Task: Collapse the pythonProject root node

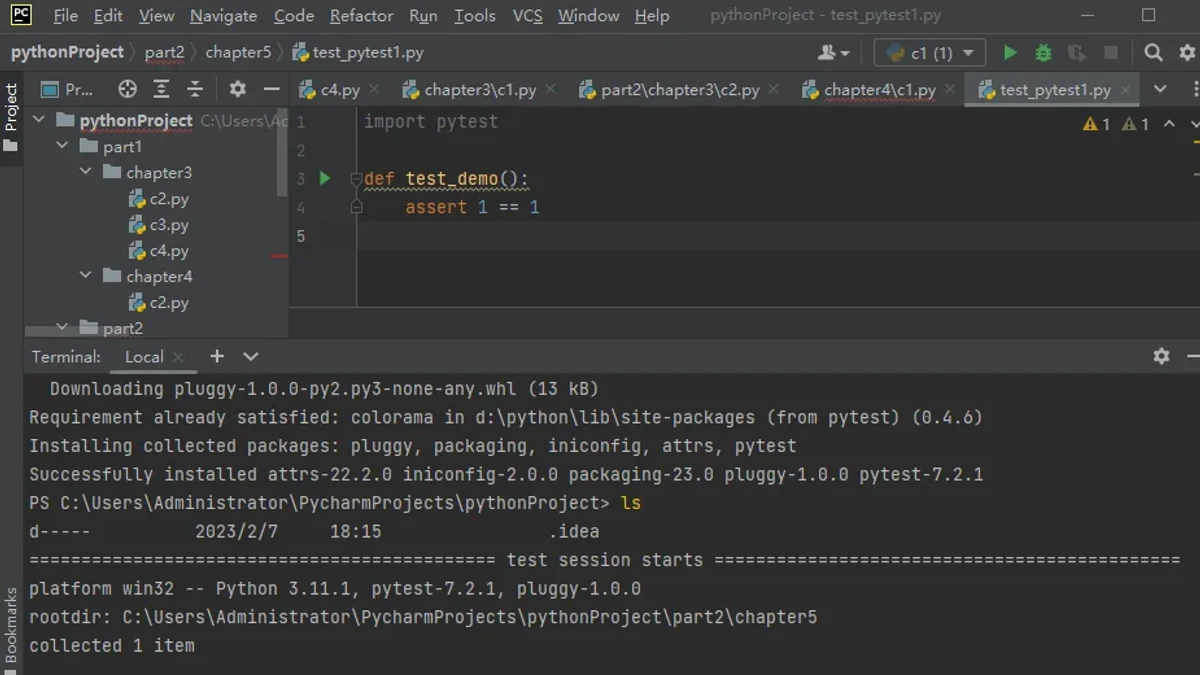Action: click(x=39, y=120)
